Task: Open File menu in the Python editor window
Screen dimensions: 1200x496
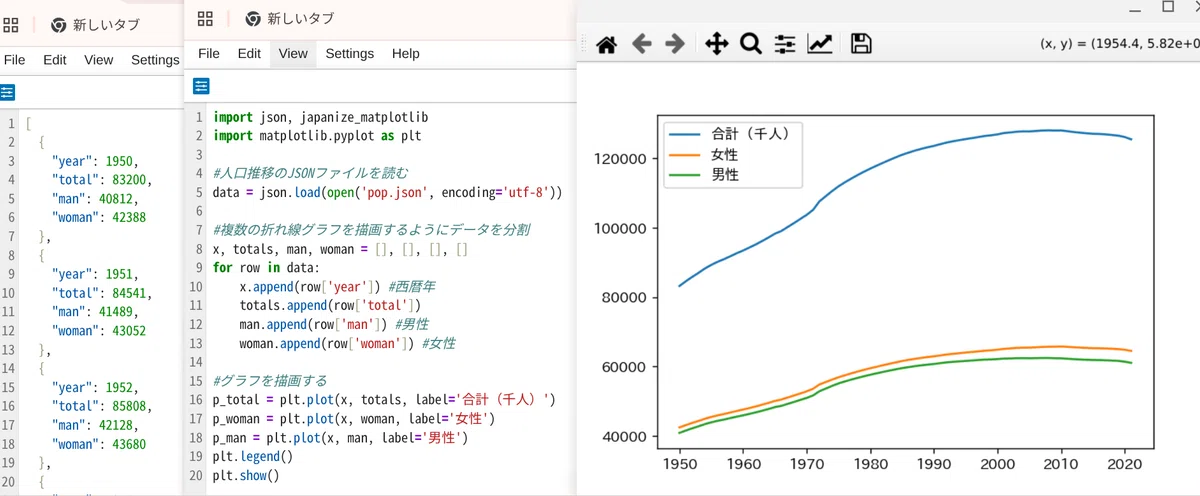Action: (x=209, y=54)
